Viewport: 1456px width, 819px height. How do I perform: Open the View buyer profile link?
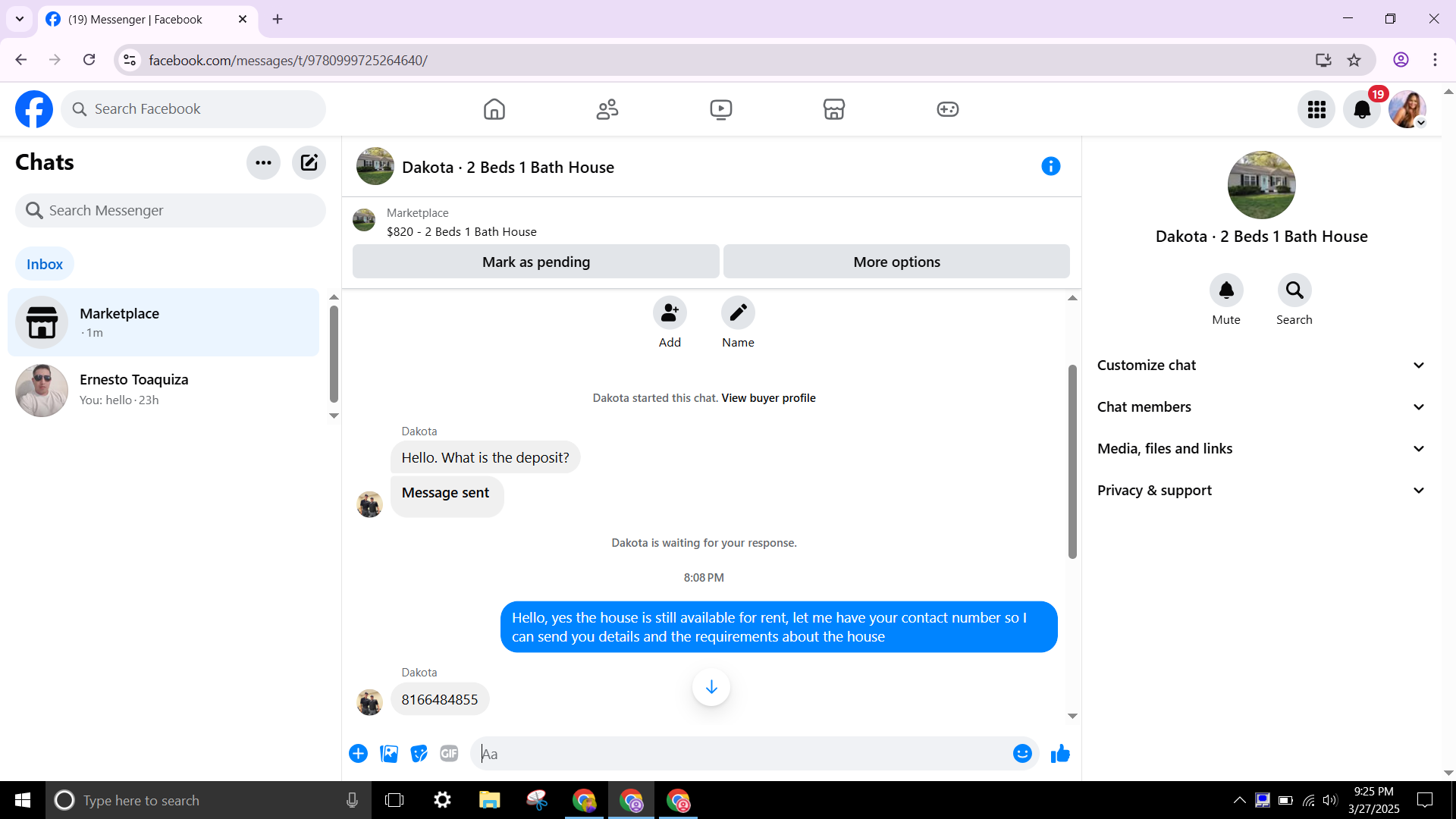[x=768, y=398]
